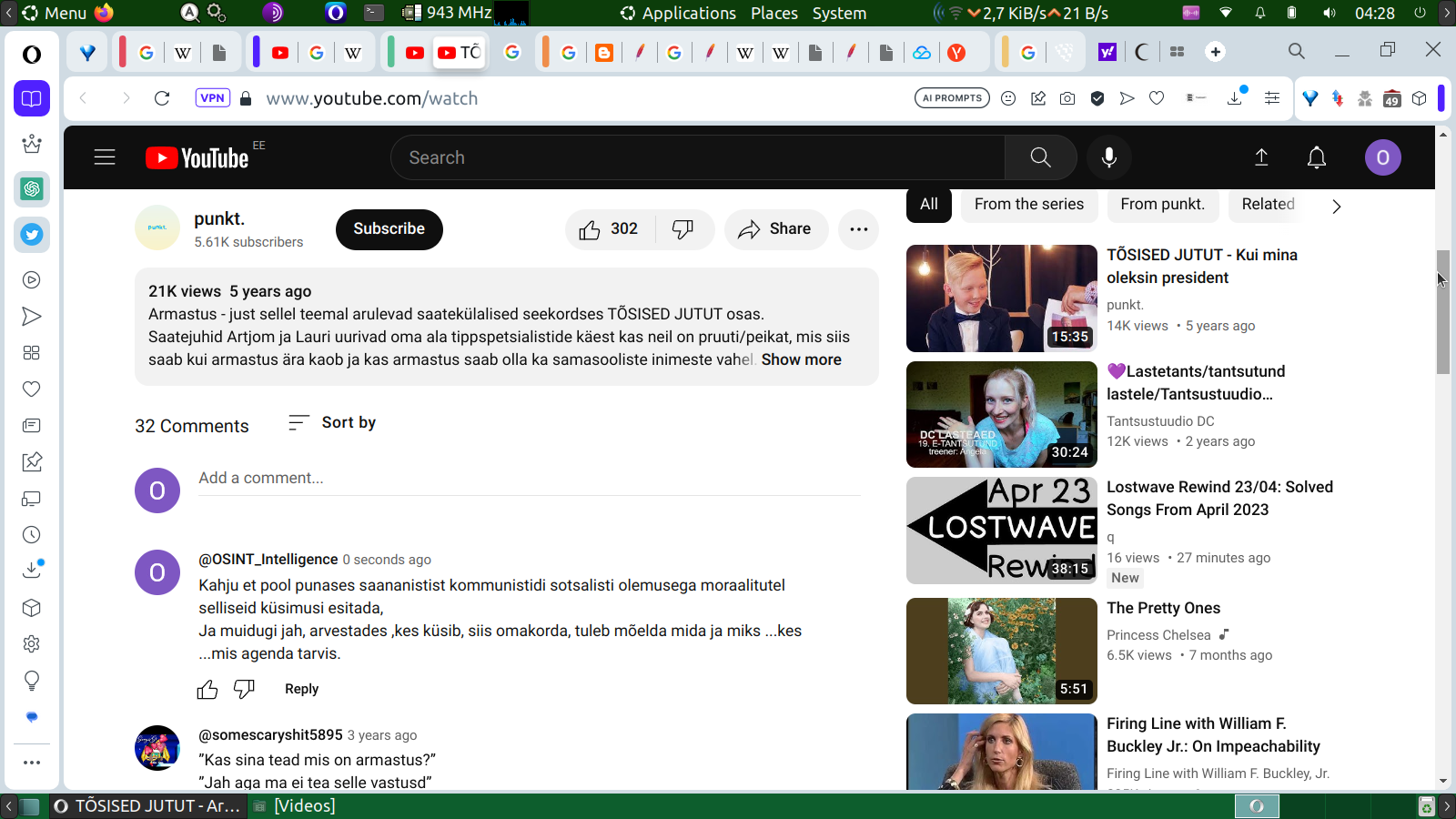Toggle the VPN badge in address bar

(212, 98)
